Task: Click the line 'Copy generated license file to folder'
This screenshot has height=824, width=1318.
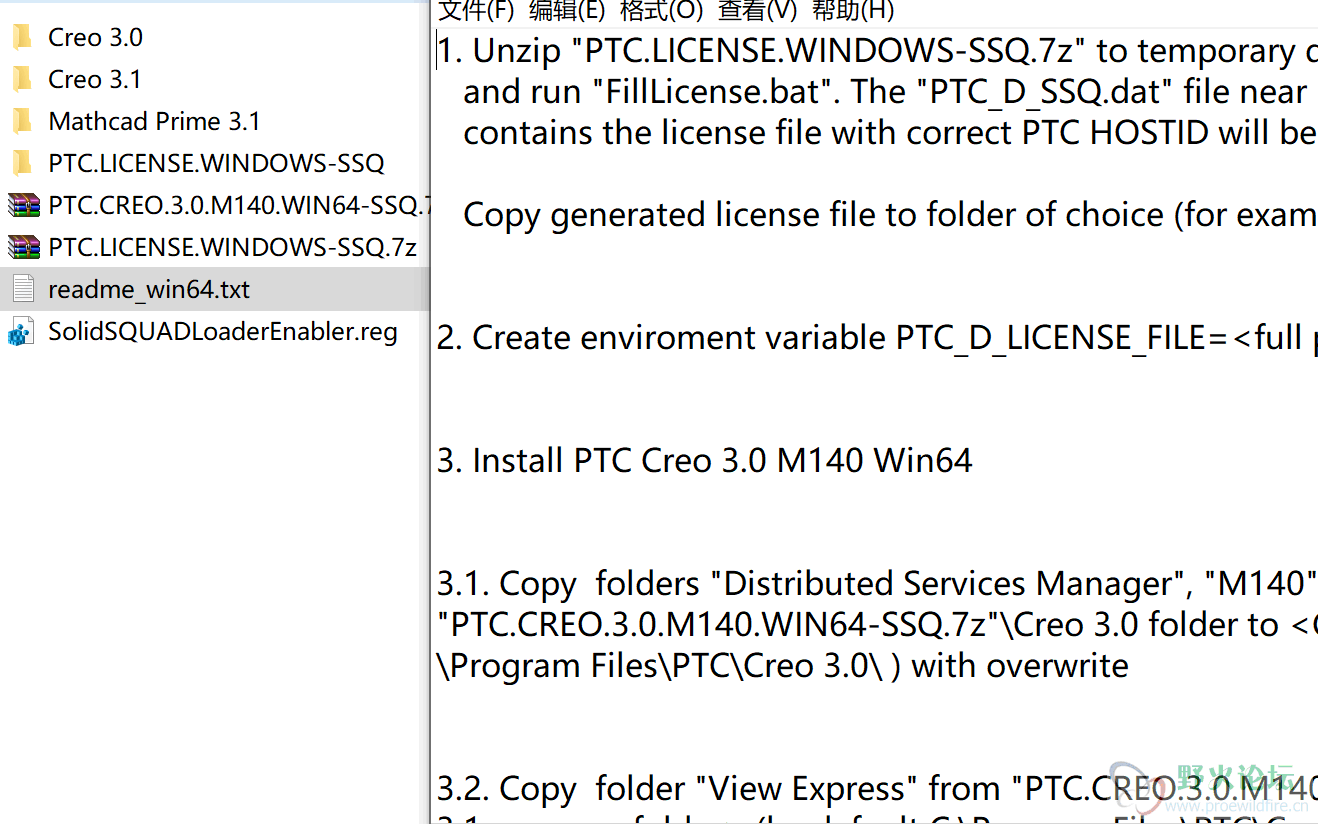Action: tap(890, 215)
